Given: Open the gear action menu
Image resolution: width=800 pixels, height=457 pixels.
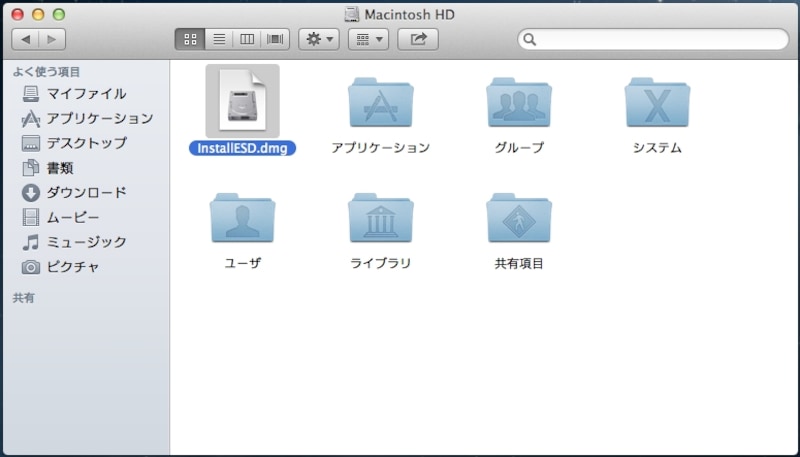Looking at the screenshot, I should [319, 39].
